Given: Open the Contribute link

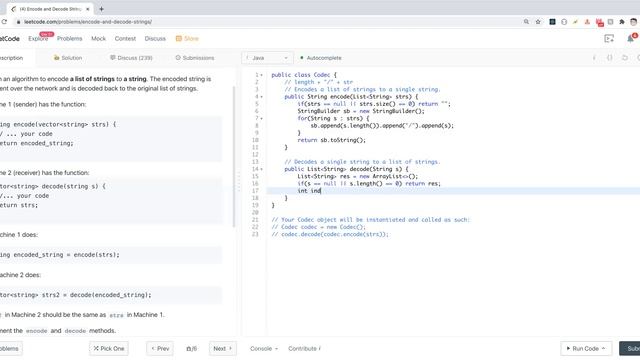Looking at the screenshot, I should click(x=304, y=349).
